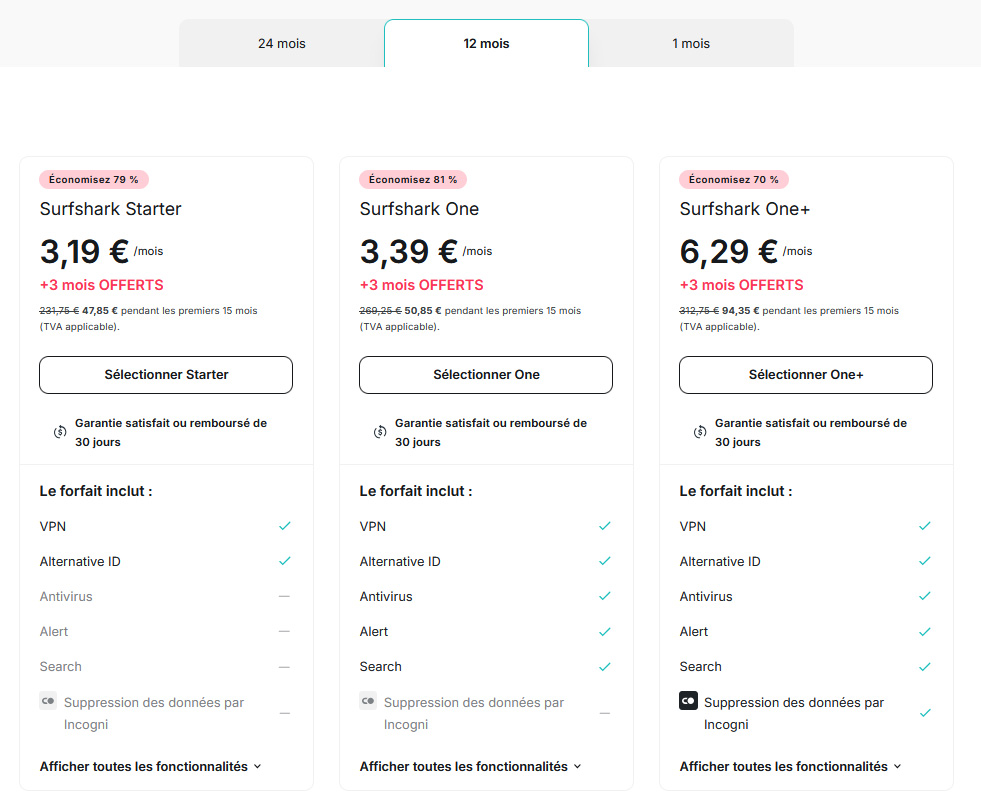This screenshot has height=810, width=981.
Task: Switch to the 1 mois tab
Action: pos(691,44)
